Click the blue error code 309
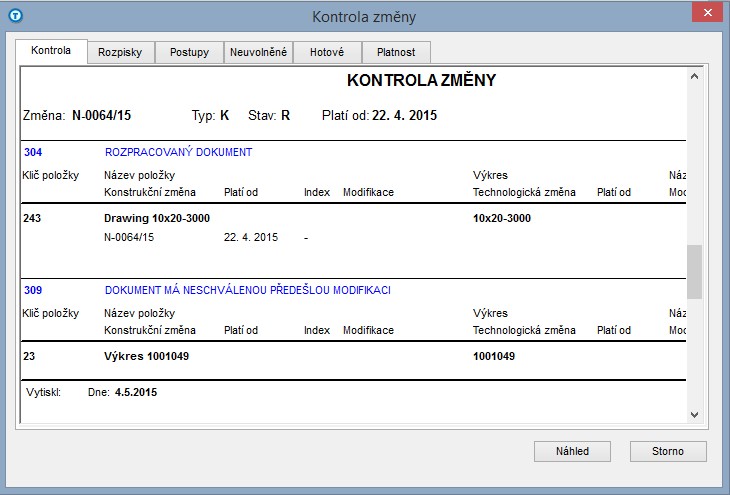The width and height of the screenshot is (730, 495). pos(32,290)
